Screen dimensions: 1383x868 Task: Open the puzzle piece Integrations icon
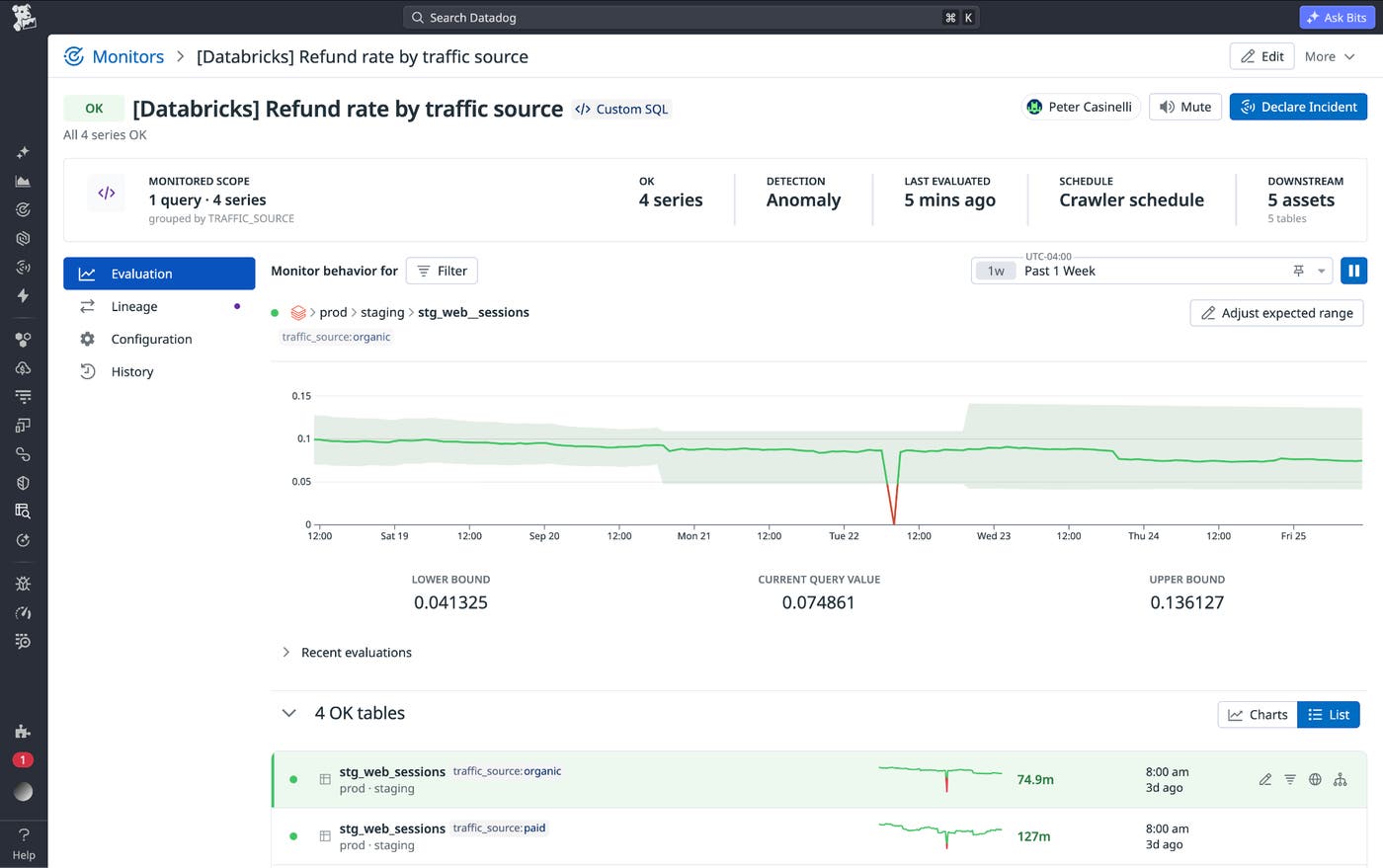23,731
